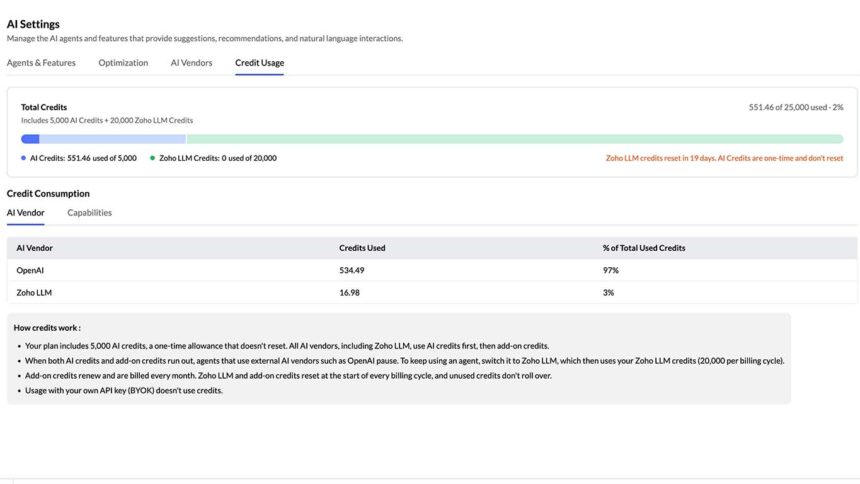Image resolution: width=860 pixels, height=484 pixels.
Task: Click the '% of Total Used Credits' column header
Action: (644, 248)
